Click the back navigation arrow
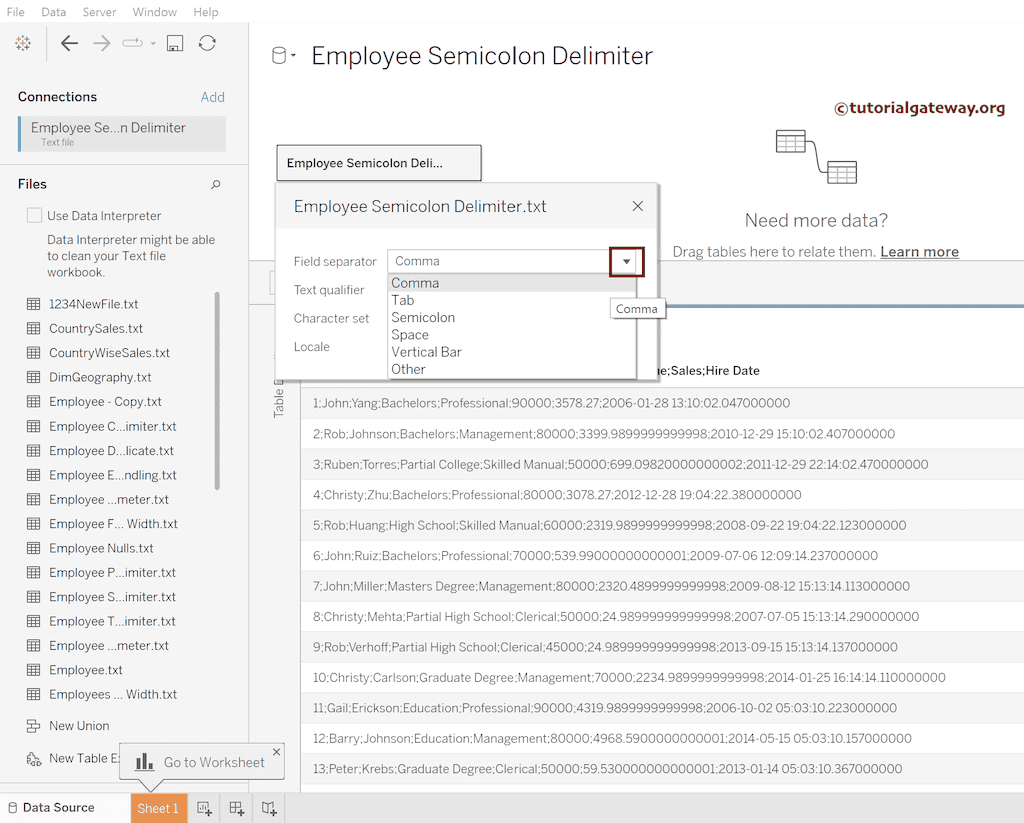The height and width of the screenshot is (824, 1024). tap(68, 44)
